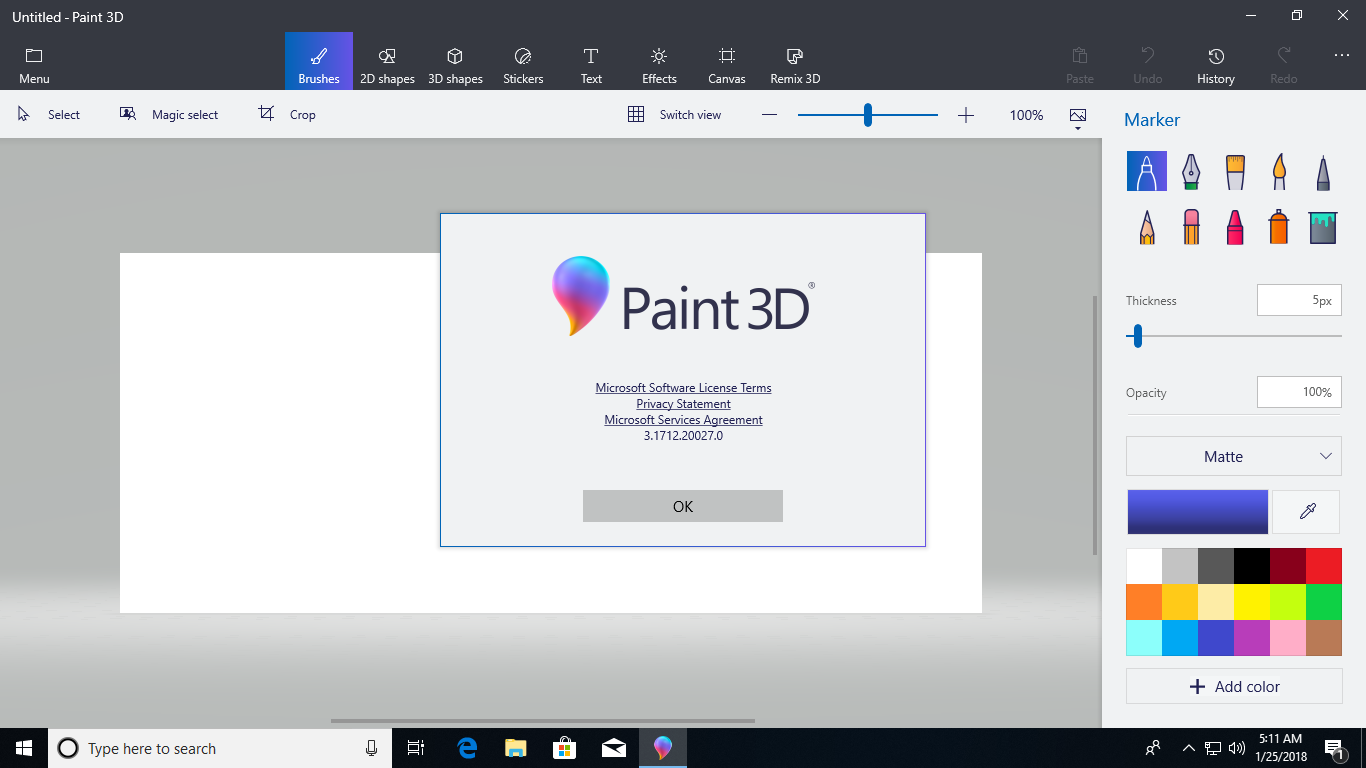
Task: Choose the Oil brush tool
Action: (x=1235, y=171)
